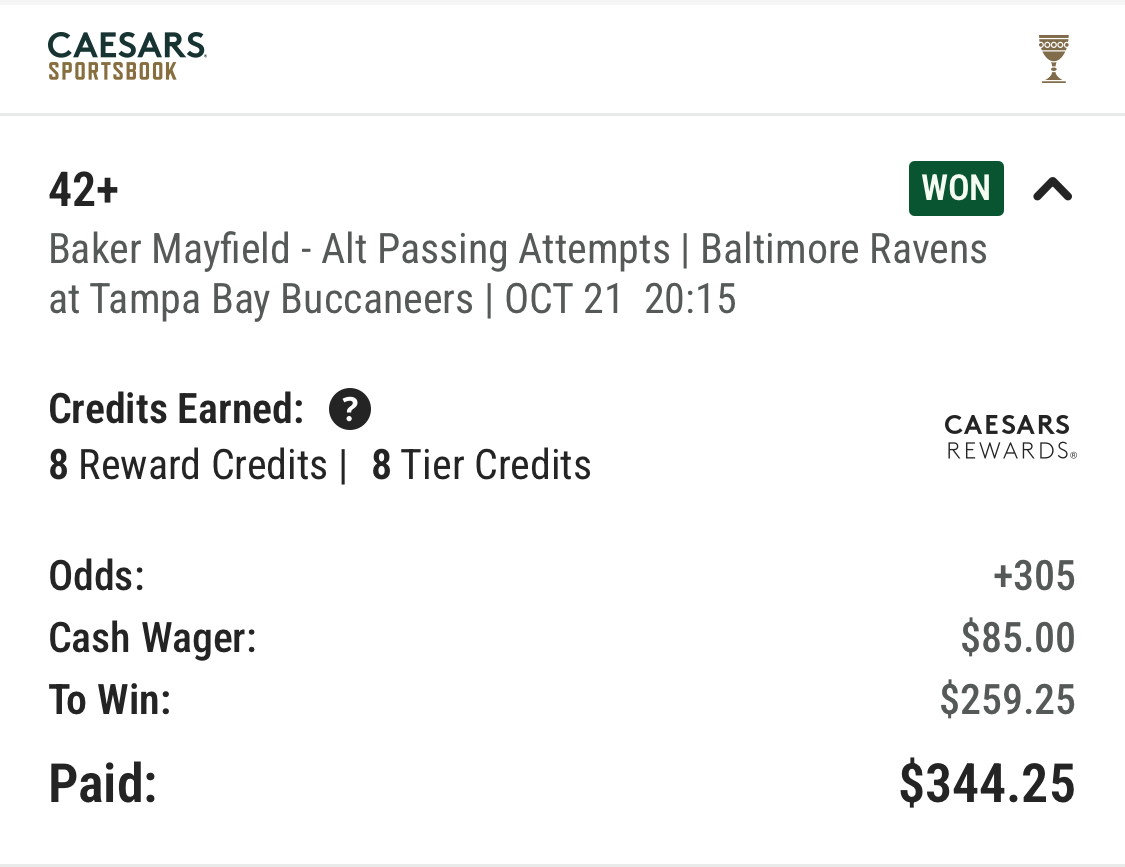Screen dimensions: 1125x867
Task: Click the Baker Mayfield Alt Passing Attempts text
Action: point(359,250)
